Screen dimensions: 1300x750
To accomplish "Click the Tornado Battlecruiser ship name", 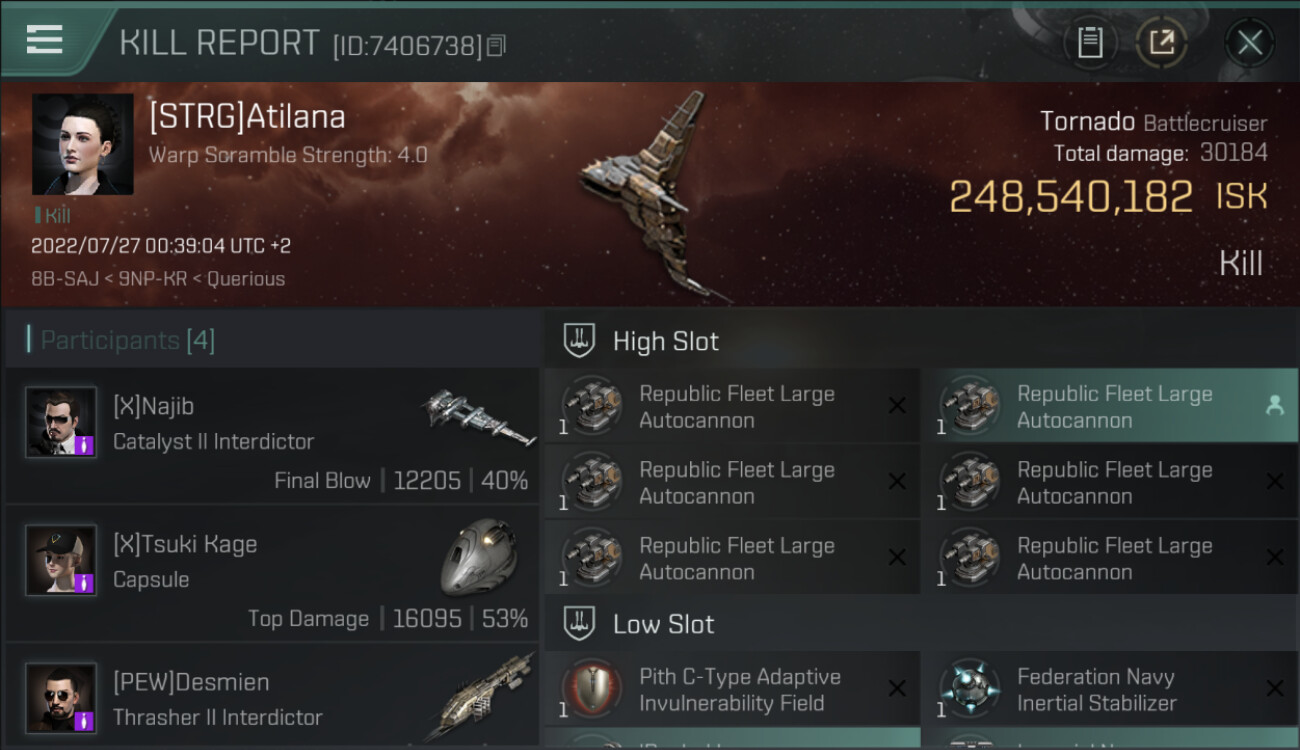I will click(1152, 123).
